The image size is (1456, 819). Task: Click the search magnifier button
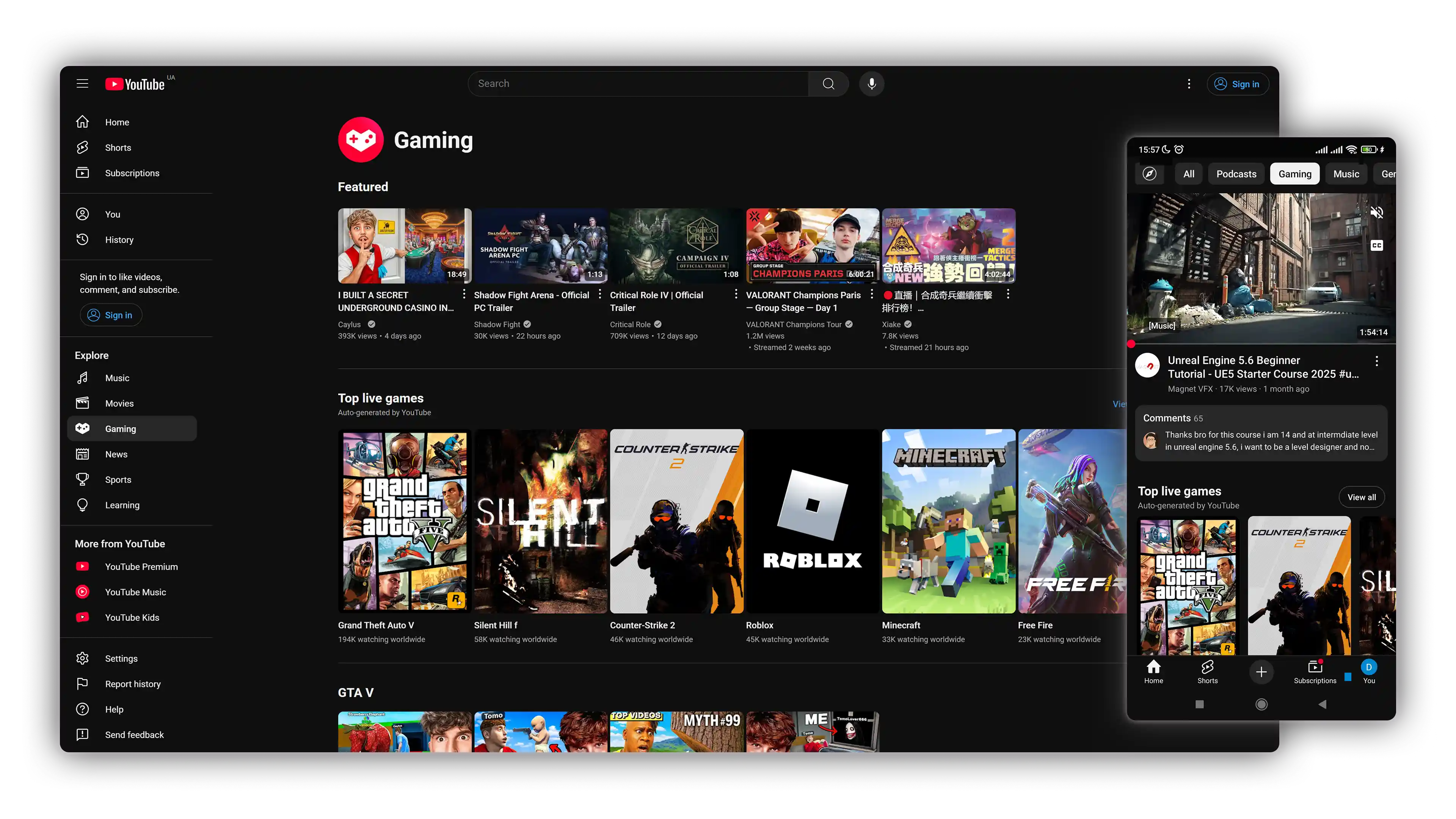828,84
